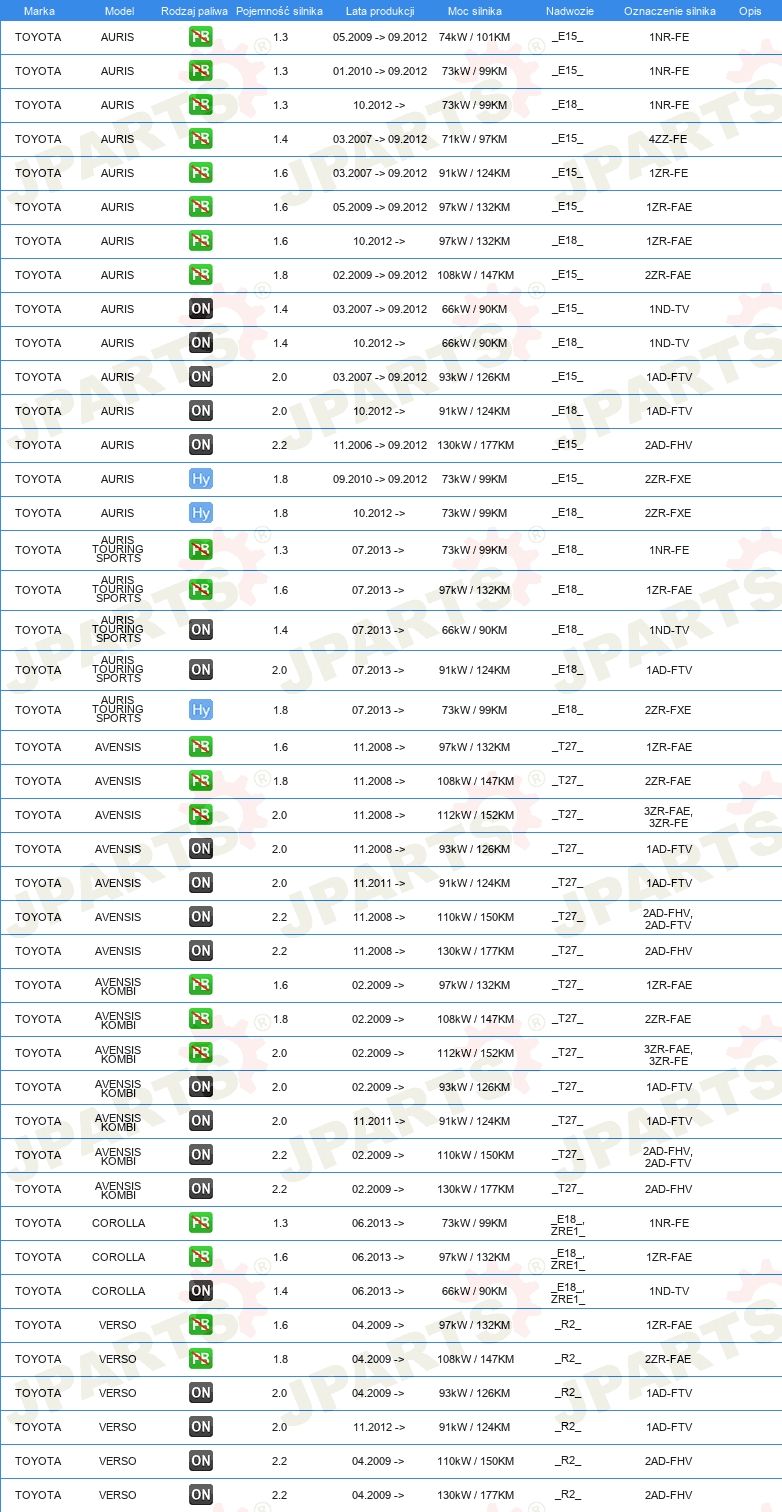
Task: Select the Auris 4ZZ-FE engine code cell
Action: pos(669,139)
